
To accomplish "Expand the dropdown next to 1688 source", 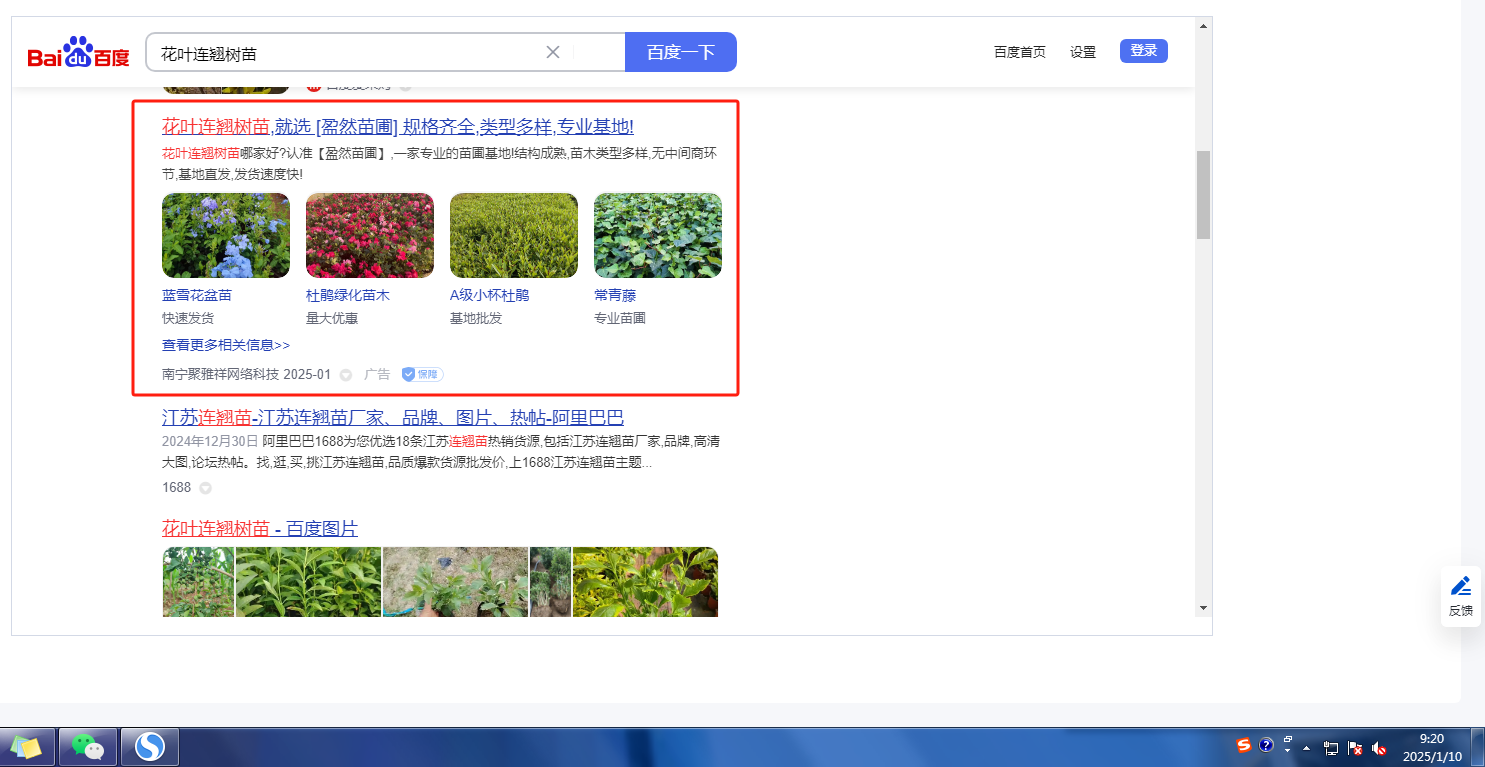I will [205, 488].
